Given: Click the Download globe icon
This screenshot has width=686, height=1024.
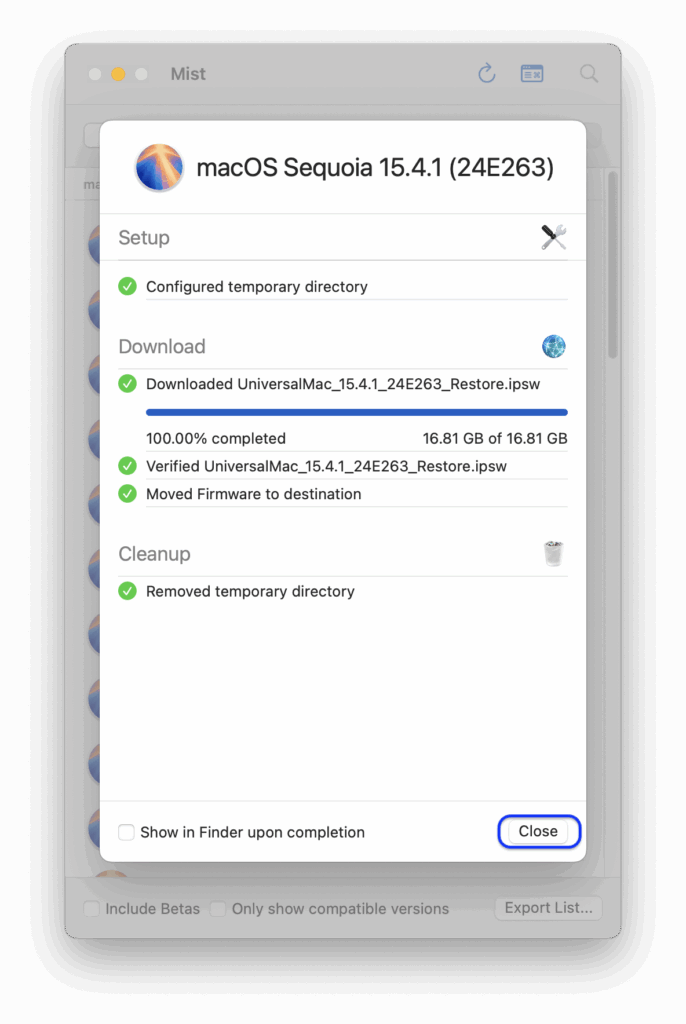Looking at the screenshot, I should (x=553, y=347).
